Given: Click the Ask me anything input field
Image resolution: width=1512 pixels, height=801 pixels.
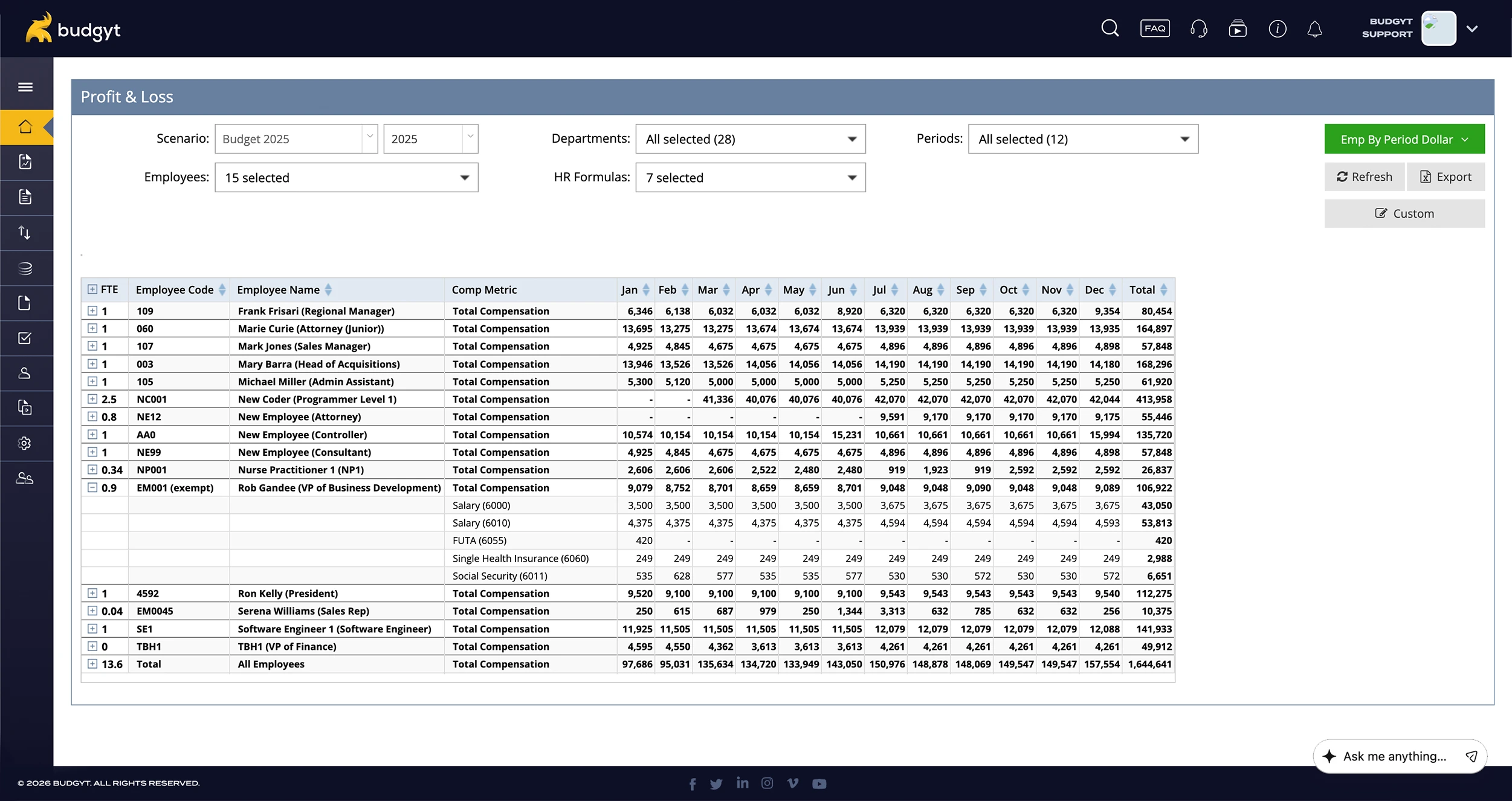Looking at the screenshot, I should click(x=1394, y=756).
